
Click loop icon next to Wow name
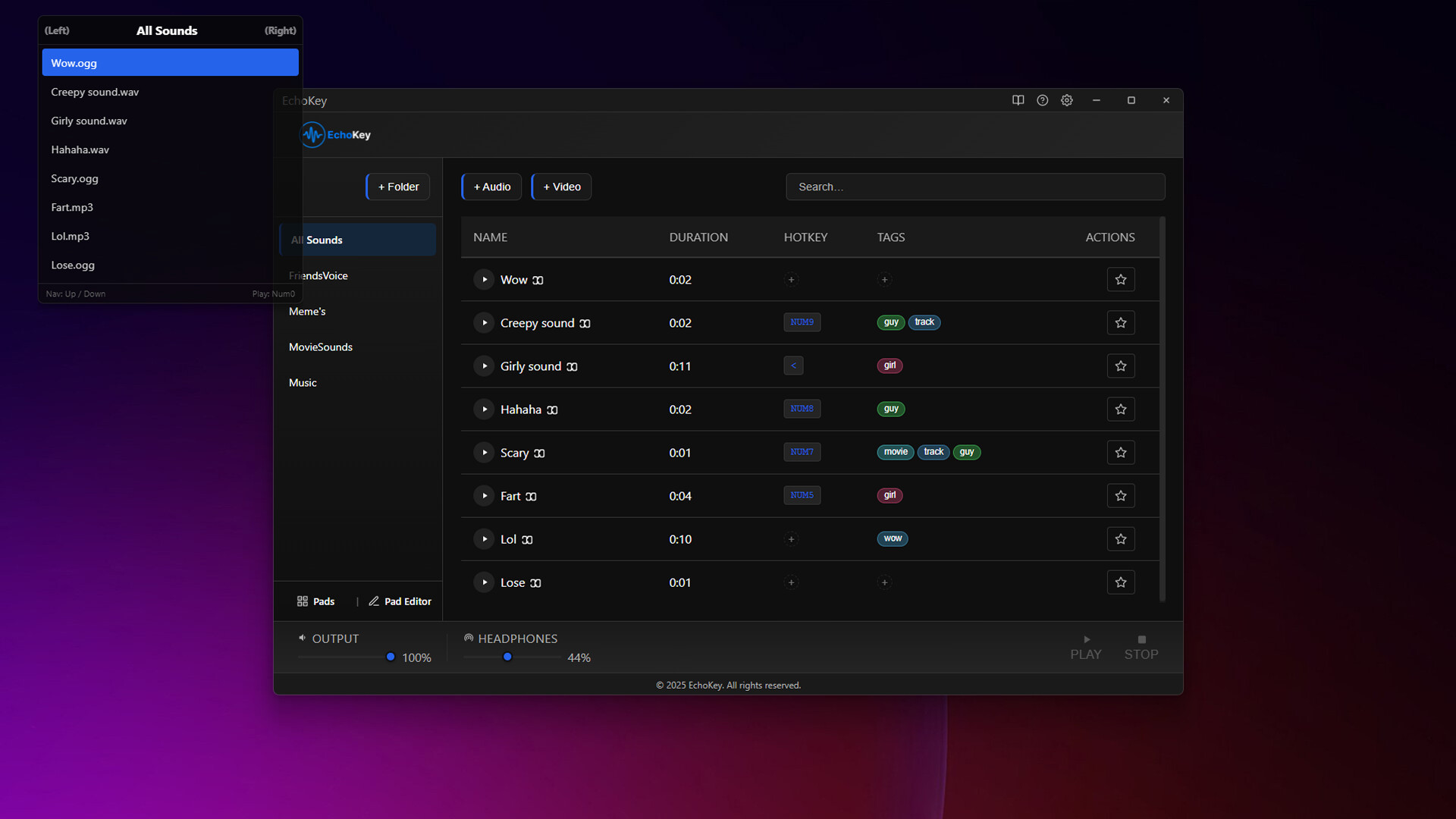(538, 281)
